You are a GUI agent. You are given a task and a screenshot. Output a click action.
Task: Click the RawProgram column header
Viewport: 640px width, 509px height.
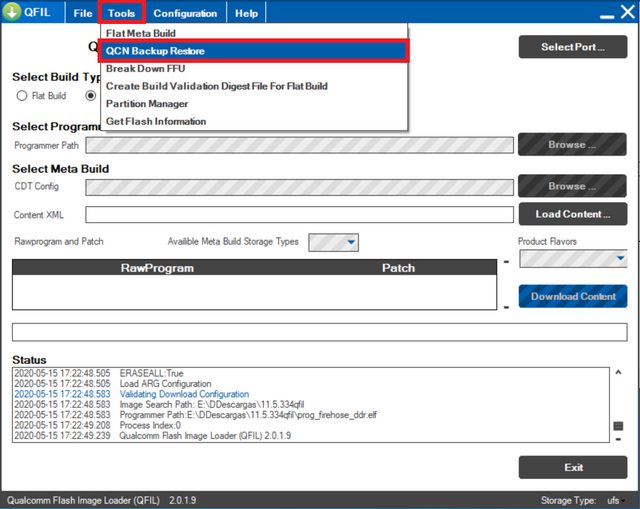[157, 268]
